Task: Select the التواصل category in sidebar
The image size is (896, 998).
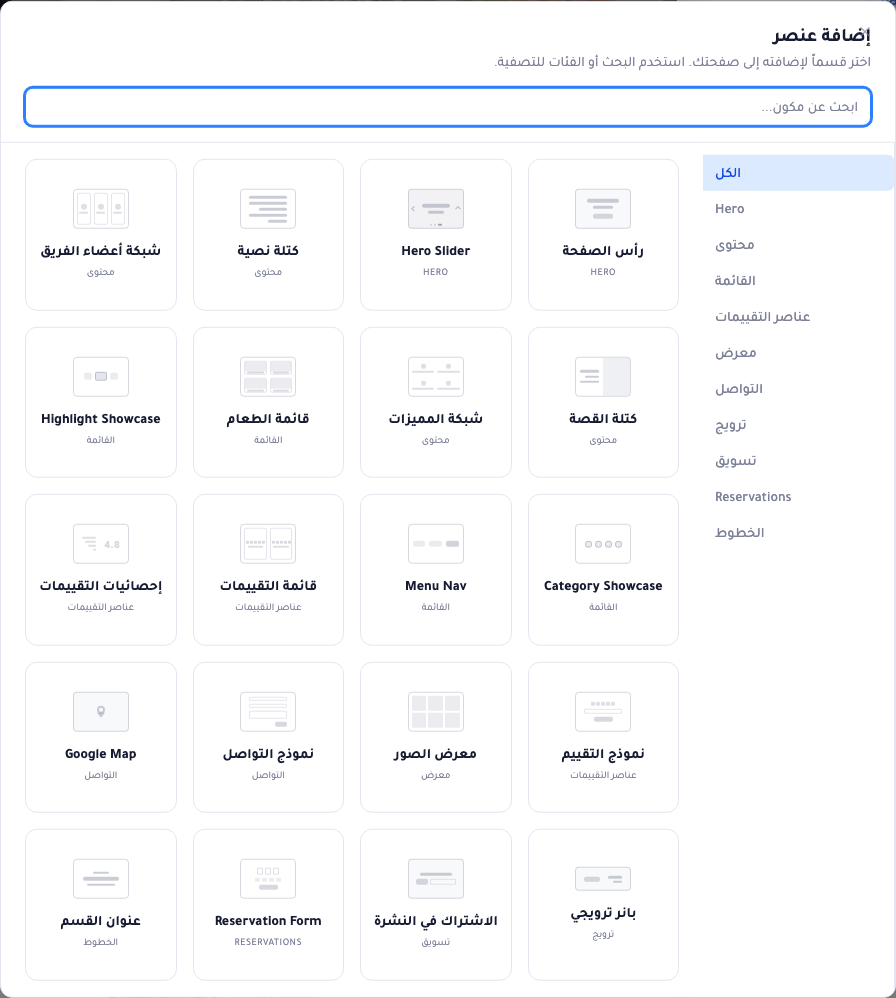Action: click(x=798, y=389)
